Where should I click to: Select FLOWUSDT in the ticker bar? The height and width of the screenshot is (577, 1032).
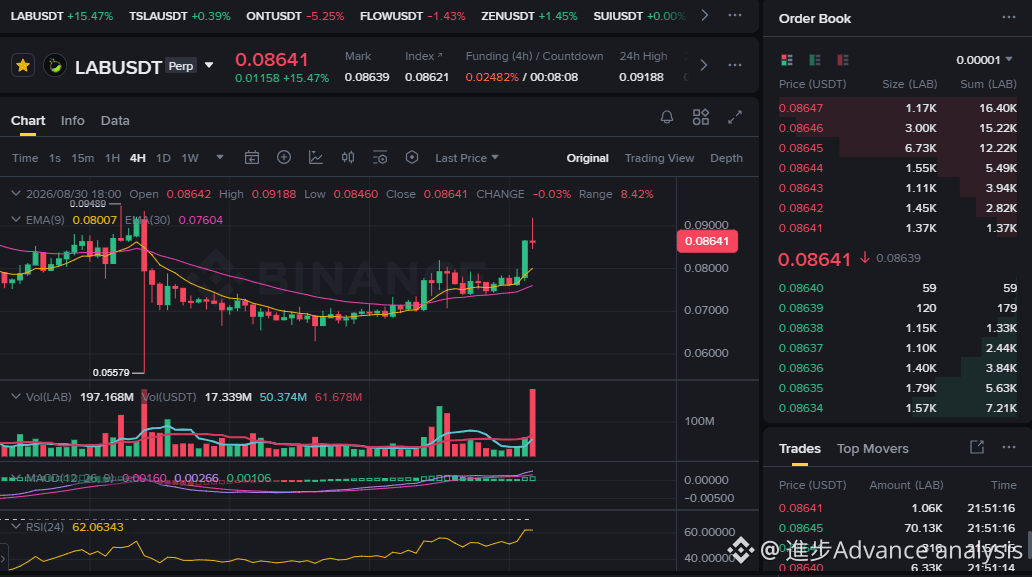pos(413,16)
